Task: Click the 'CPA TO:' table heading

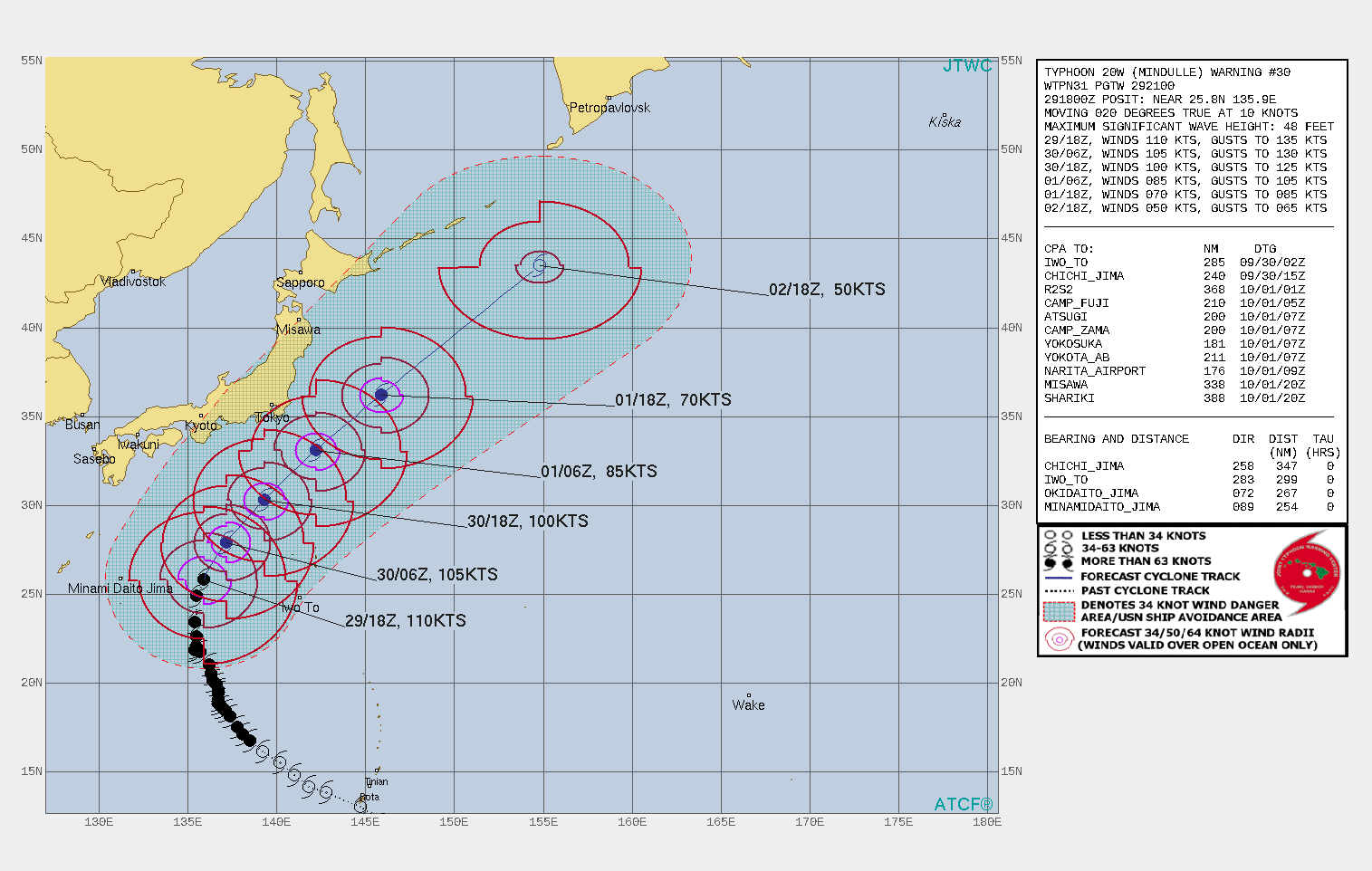Action: [1069, 249]
